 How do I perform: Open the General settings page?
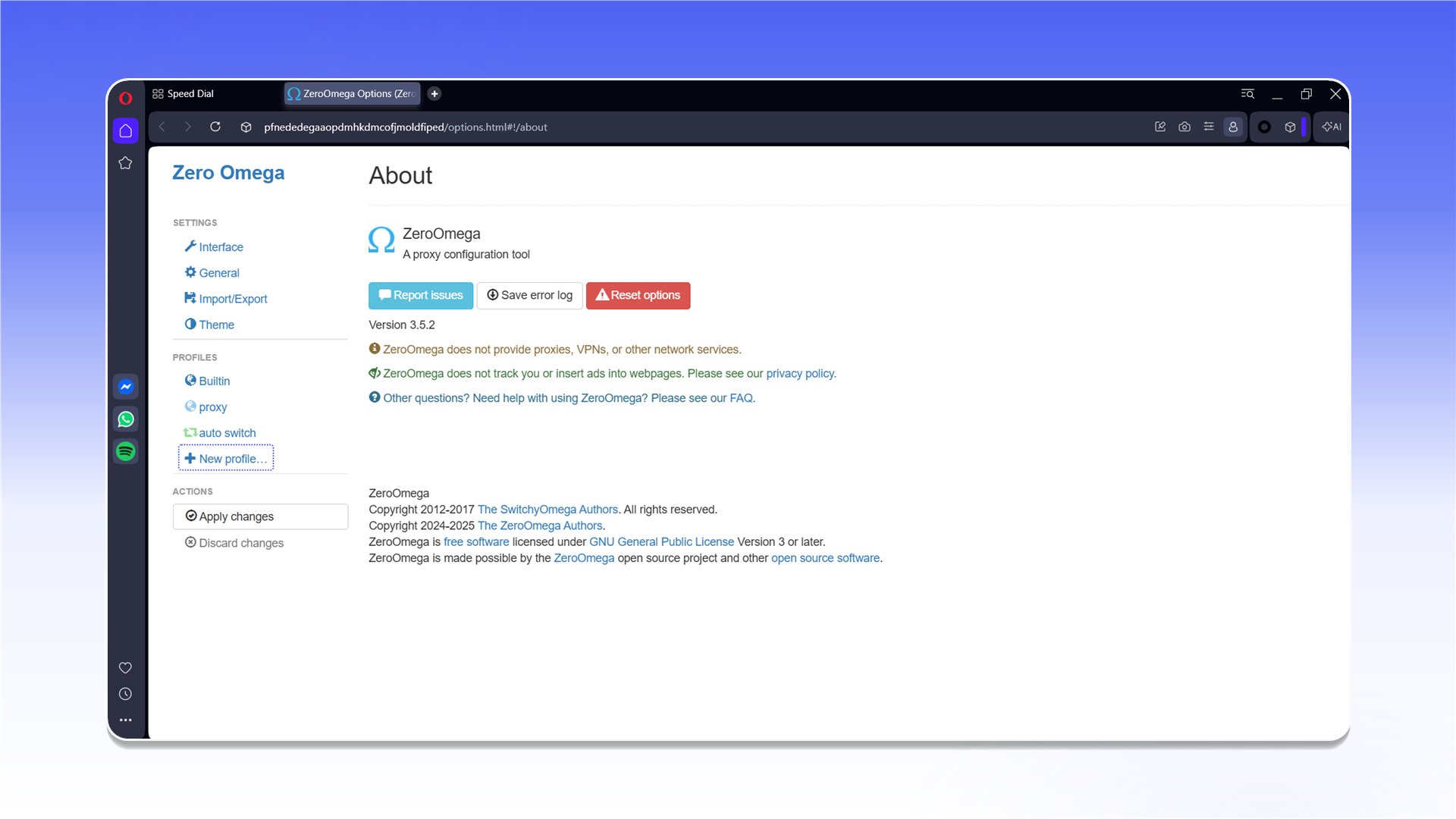(x=212, y=273)
